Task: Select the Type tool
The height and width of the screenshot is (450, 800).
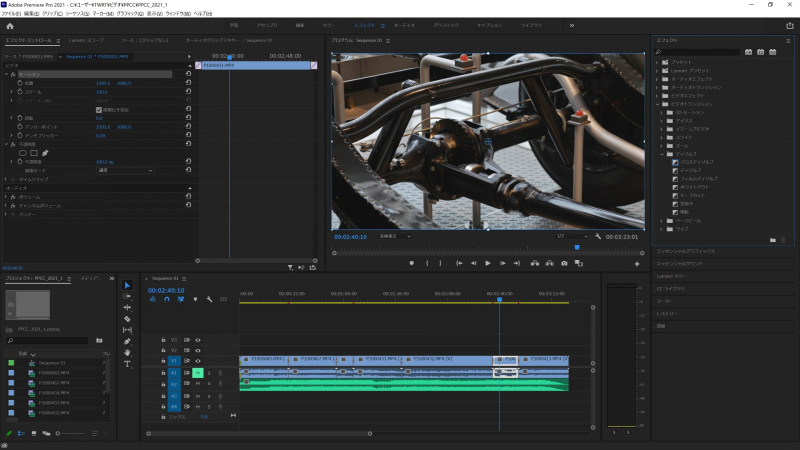Action: point(127,364)
